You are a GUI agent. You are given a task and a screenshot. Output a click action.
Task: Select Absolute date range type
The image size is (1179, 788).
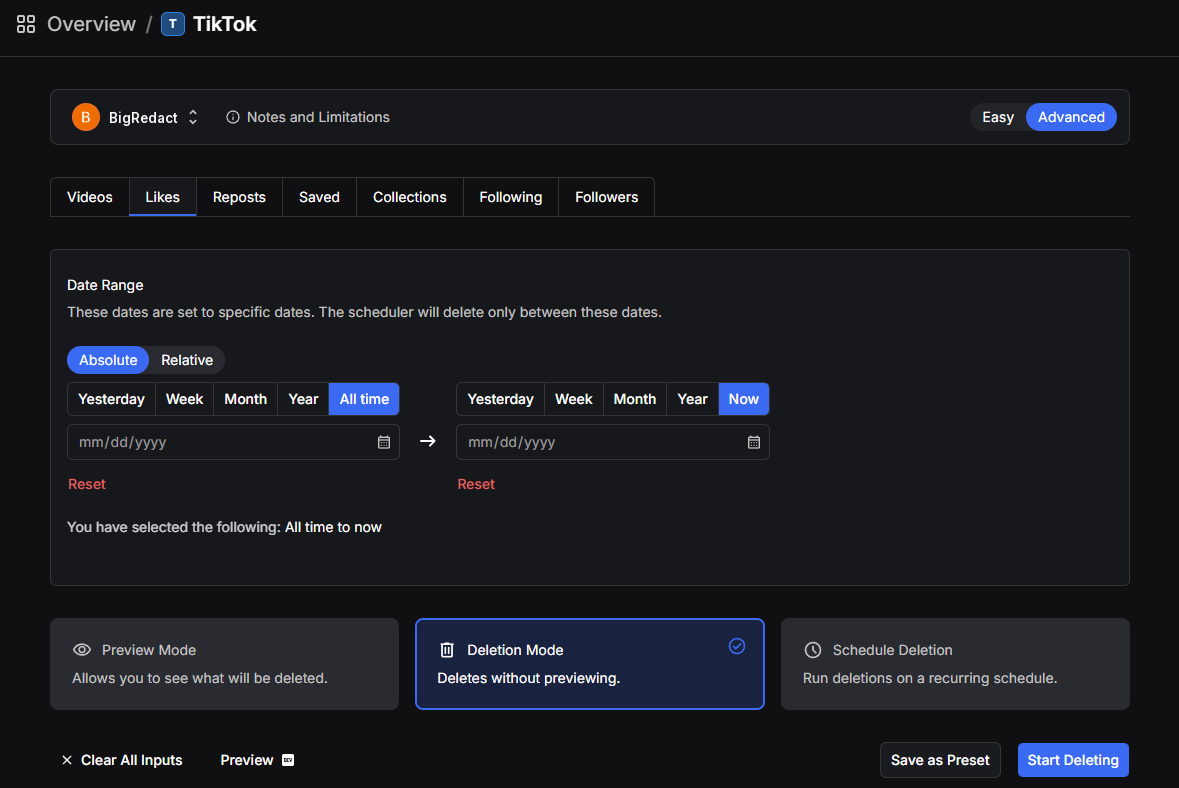[x=108, y=360]
